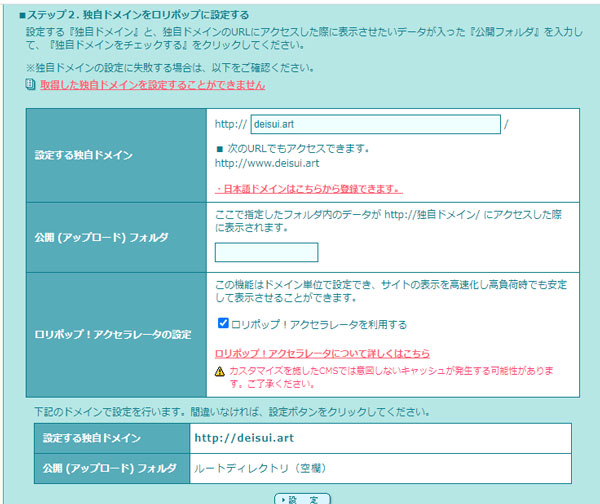Screen dimensions: 600x504
Task: Click the red CMS cache warning text
Action: coord(391,377)
